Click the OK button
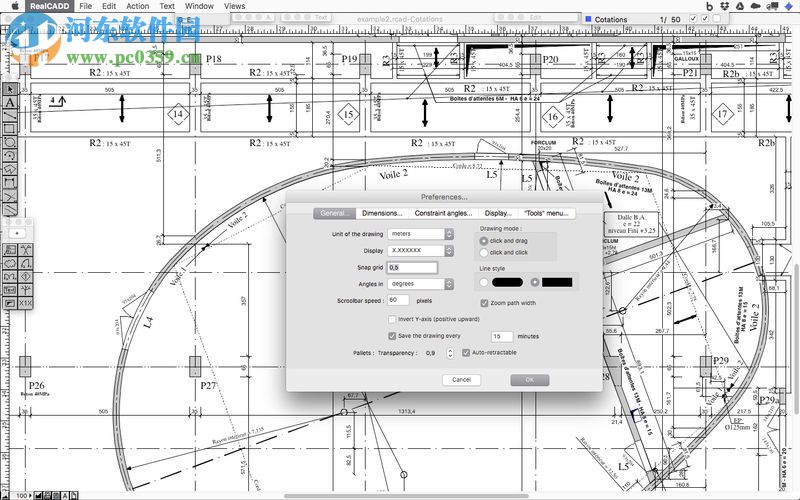 point(530,380)
